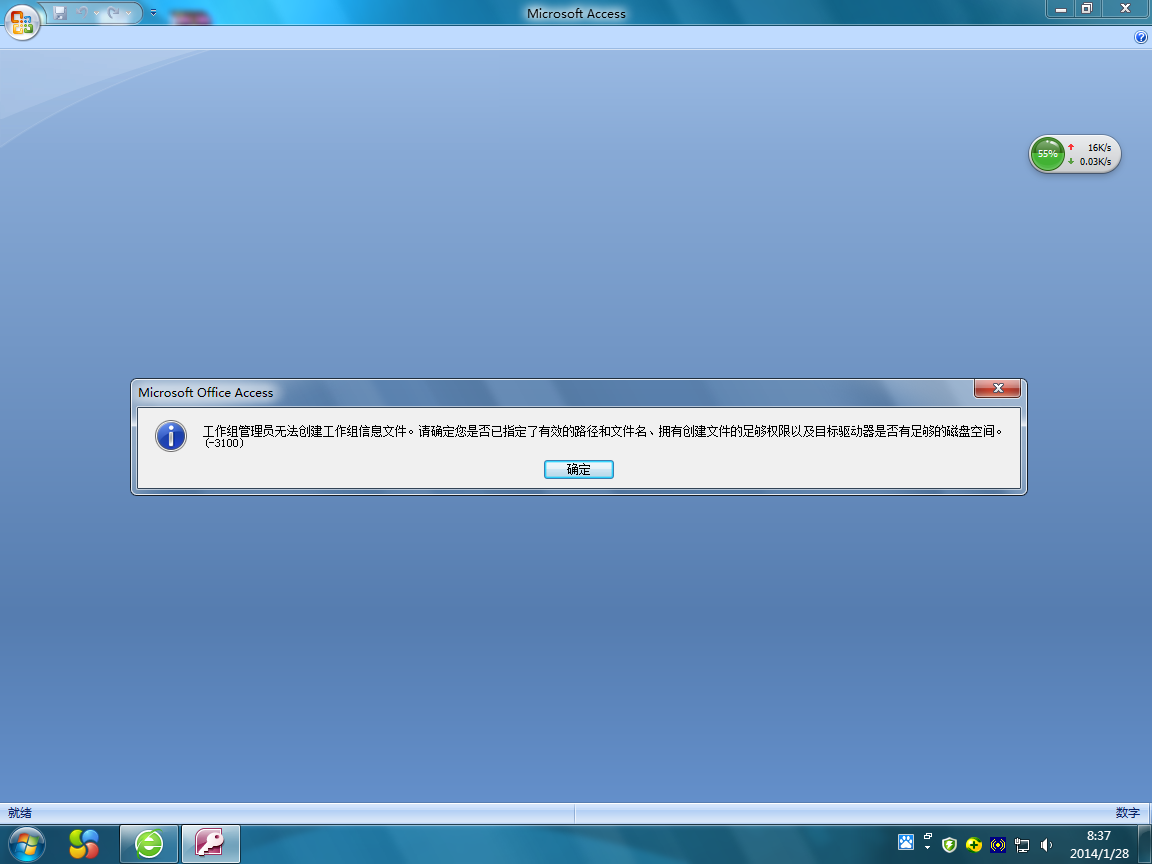Open the wired network connection tray icon
The width and height of the screenshot is (1152, 864).
(1022, 845)
